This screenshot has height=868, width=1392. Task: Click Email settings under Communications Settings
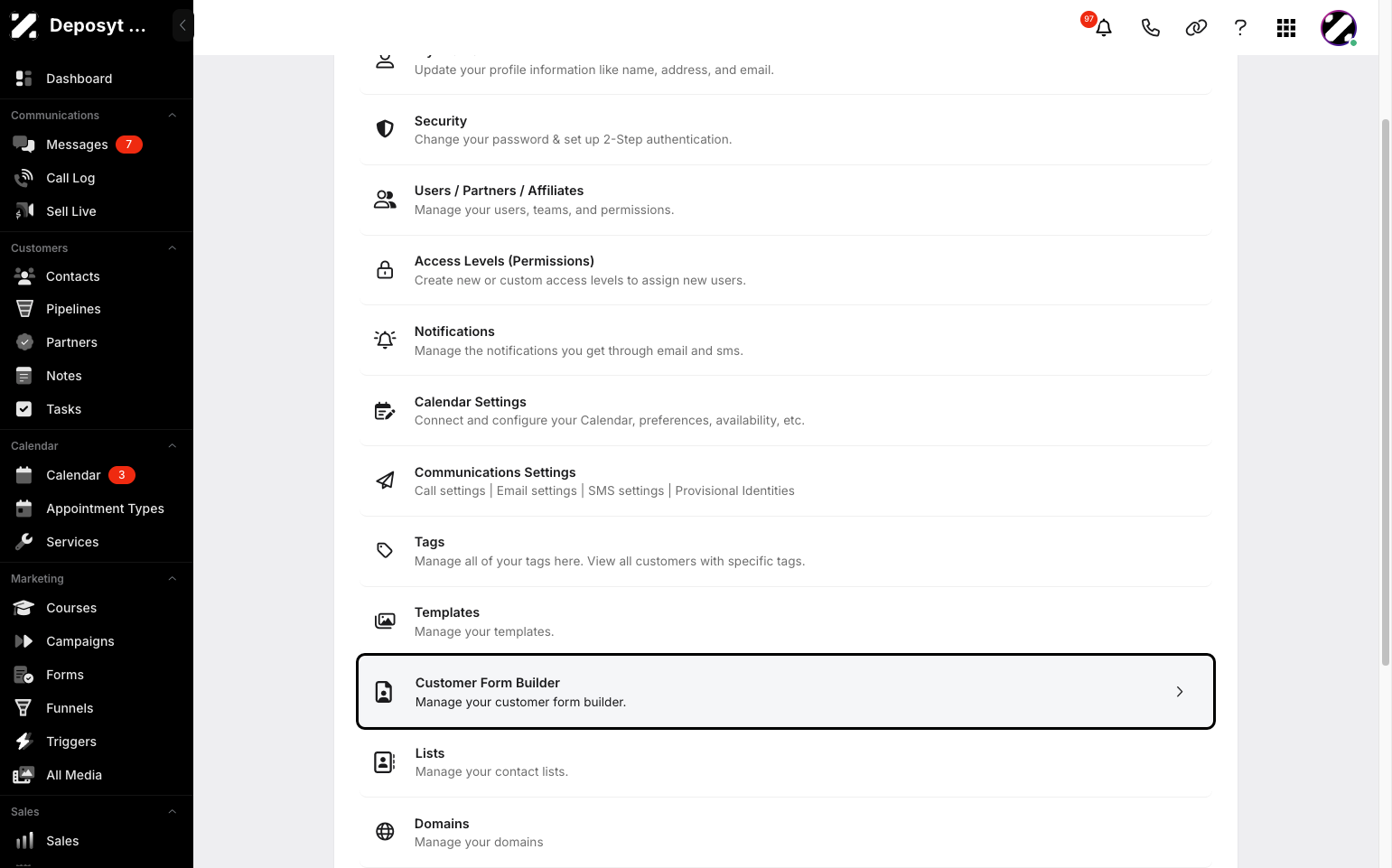point(537,490)
